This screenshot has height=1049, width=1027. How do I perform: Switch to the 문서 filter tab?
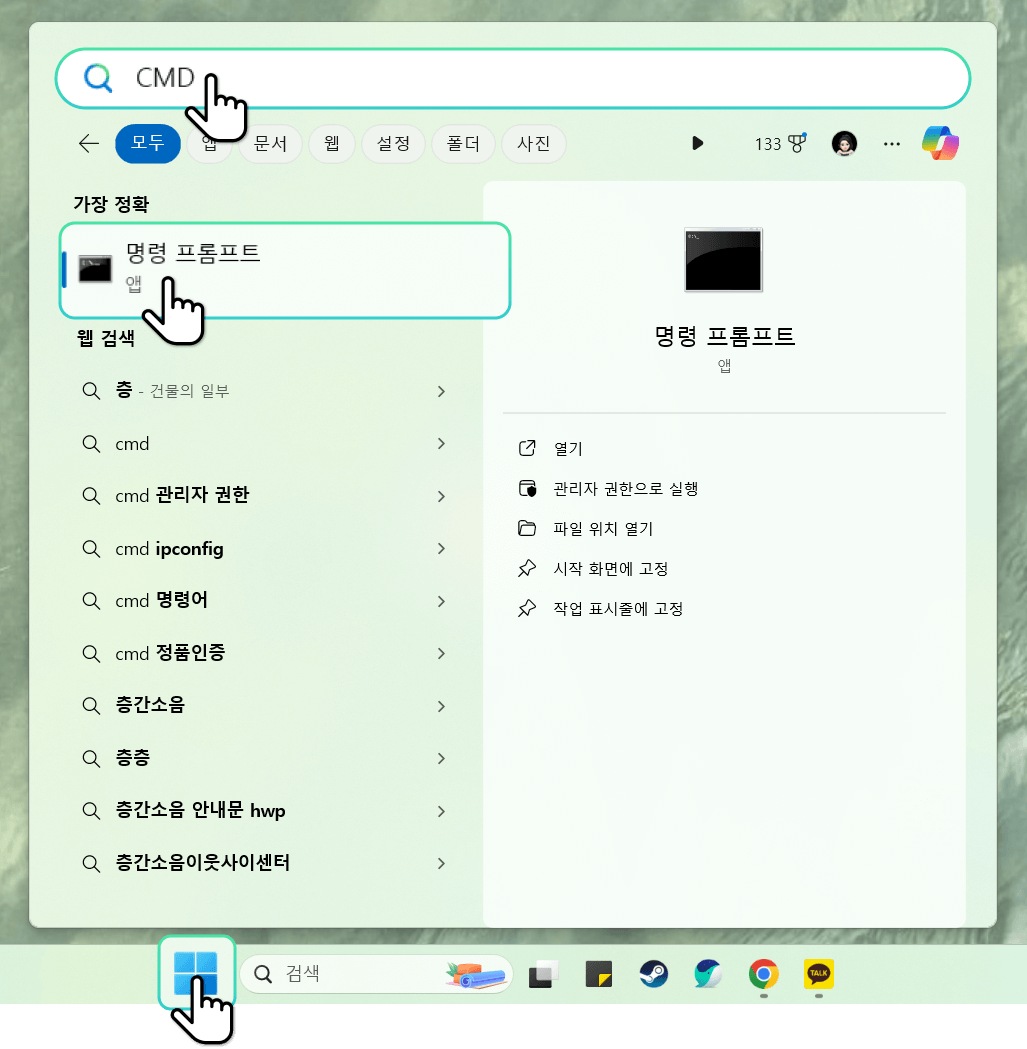click(270, 143)
